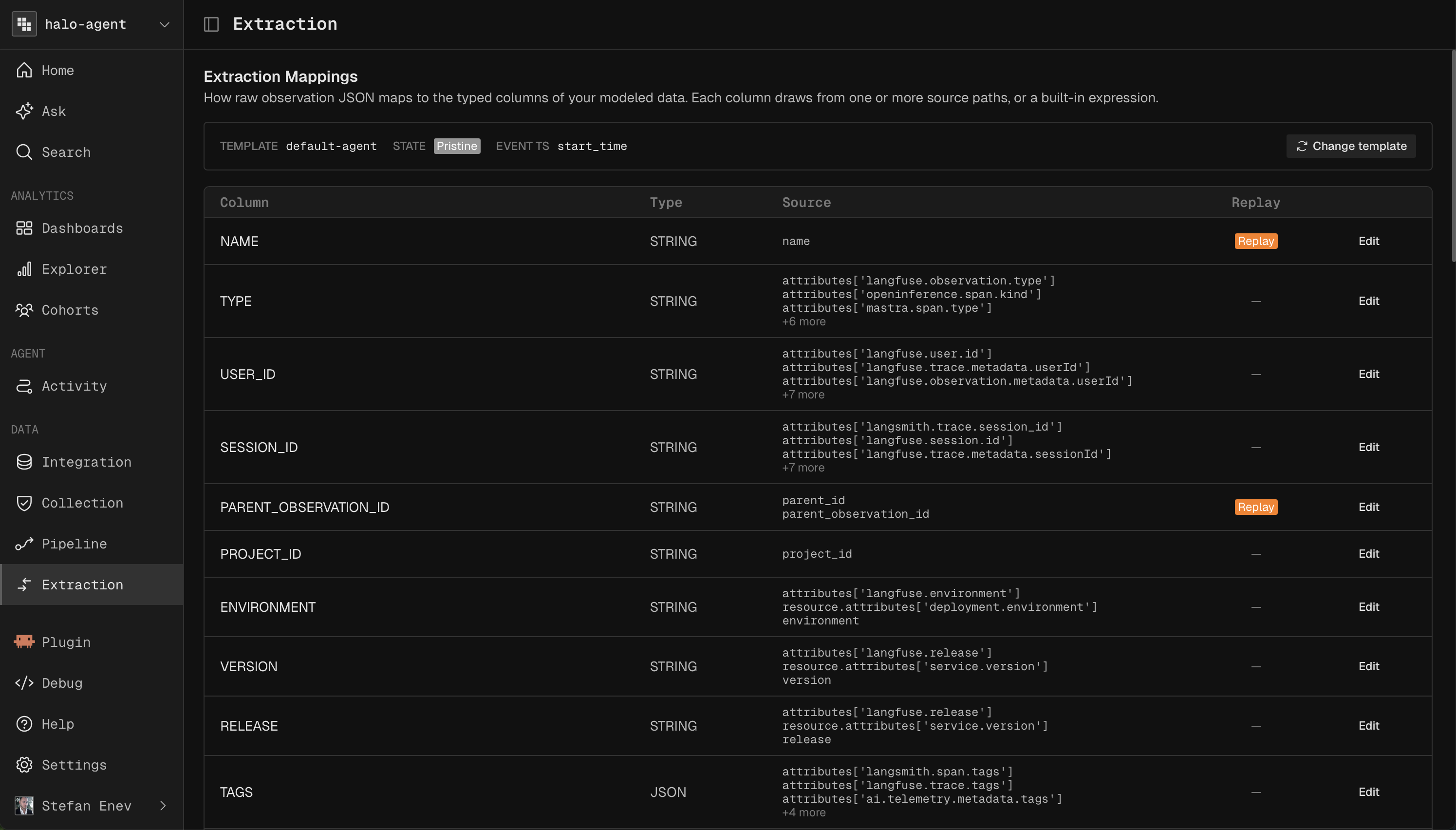
Task: Click the Explorer bar chart icon
Action: [x=24, y=269]
